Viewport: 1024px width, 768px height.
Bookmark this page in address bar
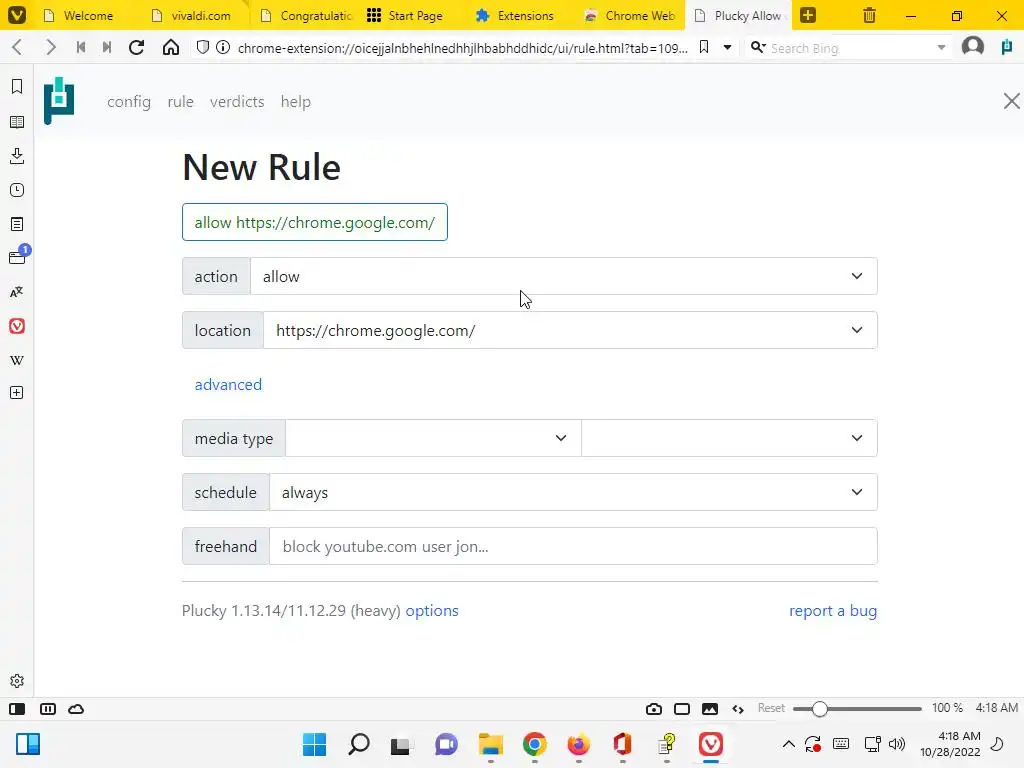point(704,47)
